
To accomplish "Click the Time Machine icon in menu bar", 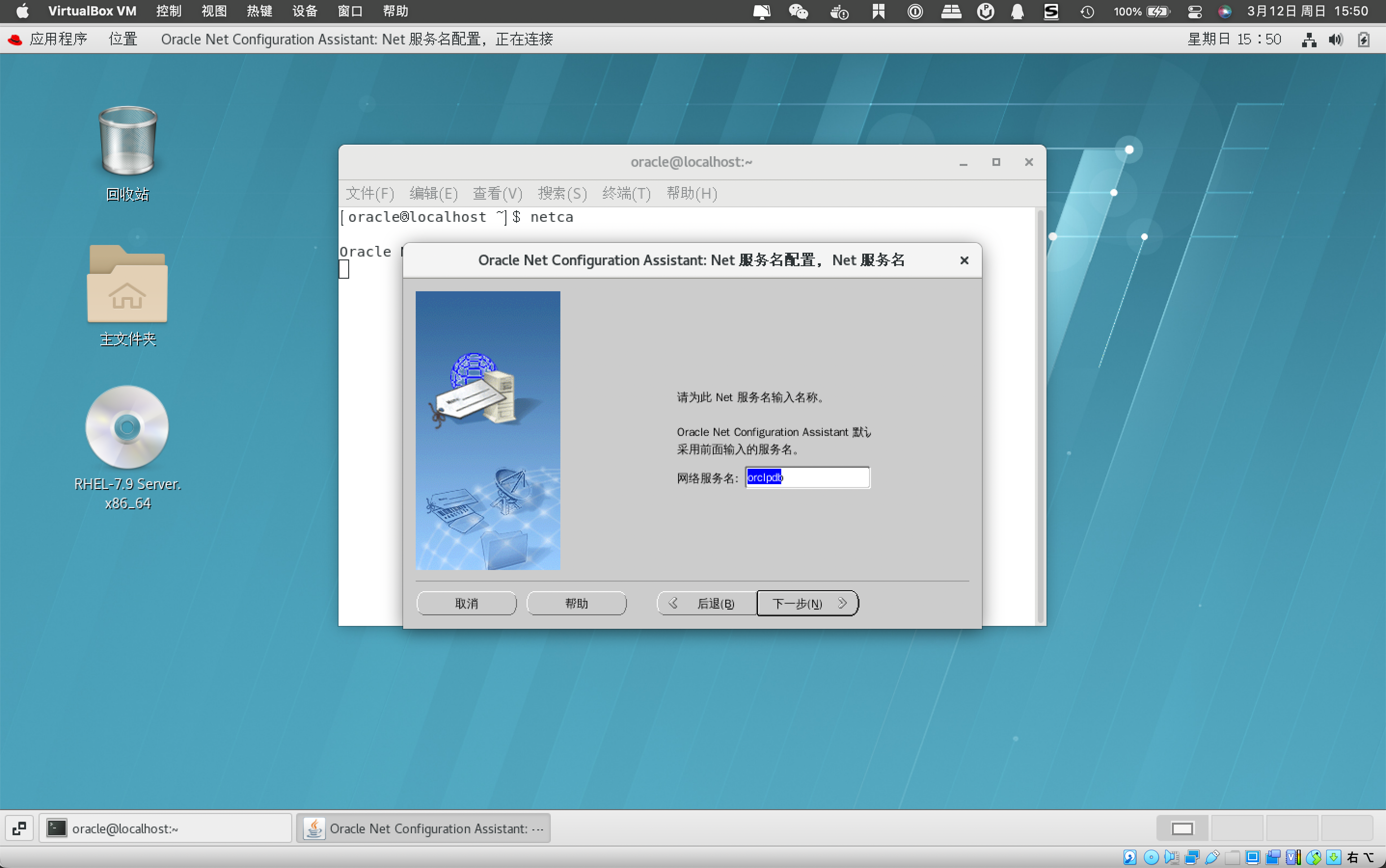I will coord(1087,11).
